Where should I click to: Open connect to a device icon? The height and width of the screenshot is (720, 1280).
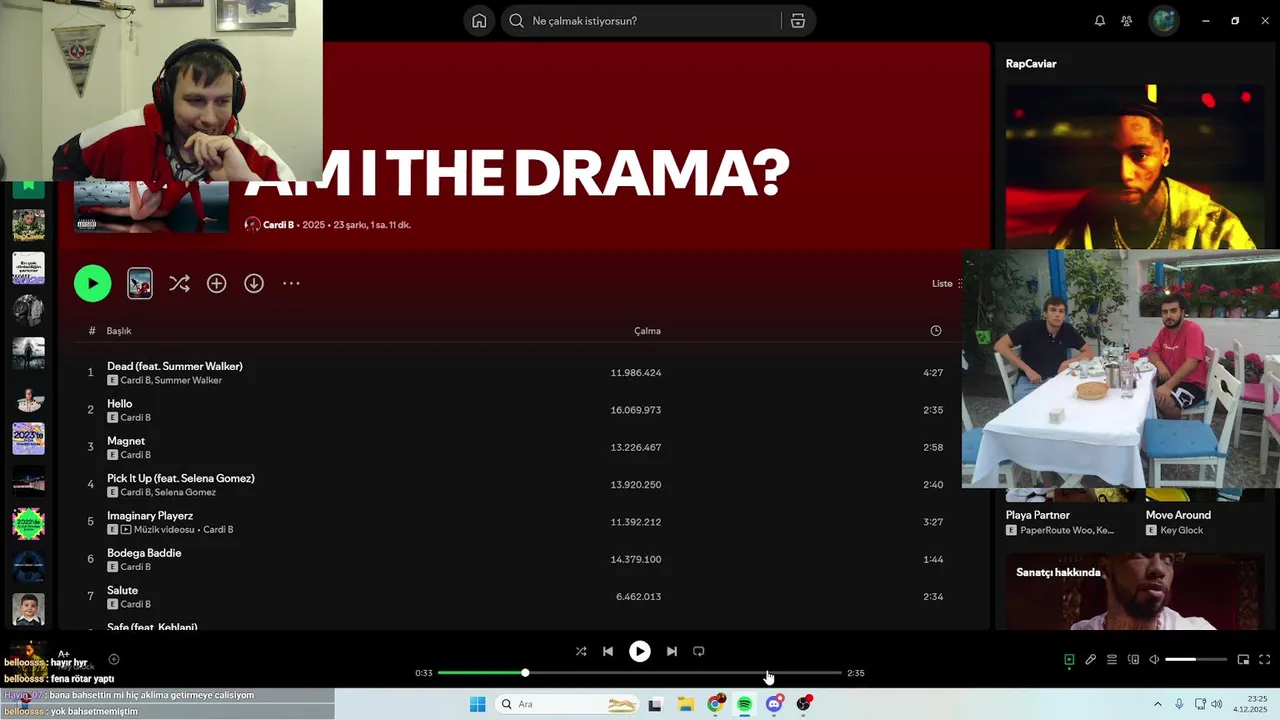(1133, 660)
